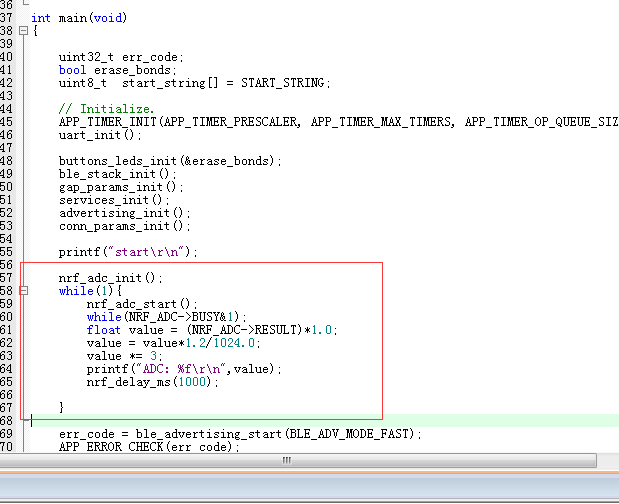Click line number 45 in gutter
Image resolution: width=619 pixels, height=504 pixels.
[6, 122]
